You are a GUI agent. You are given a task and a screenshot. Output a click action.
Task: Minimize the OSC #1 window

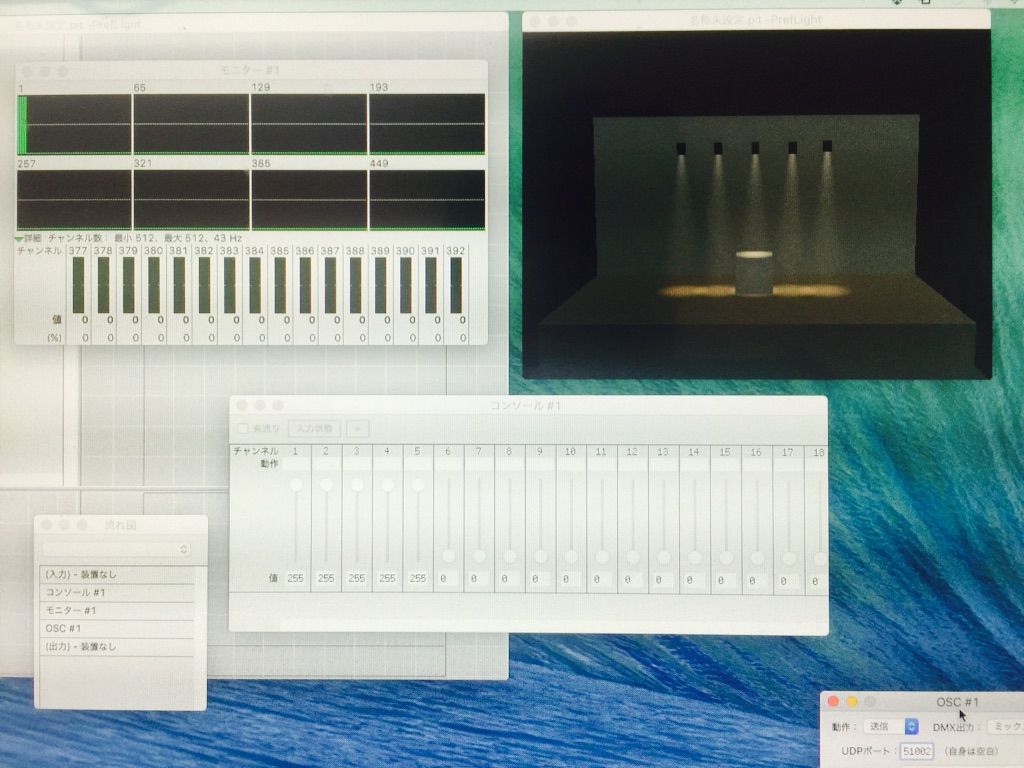[852, 701]
